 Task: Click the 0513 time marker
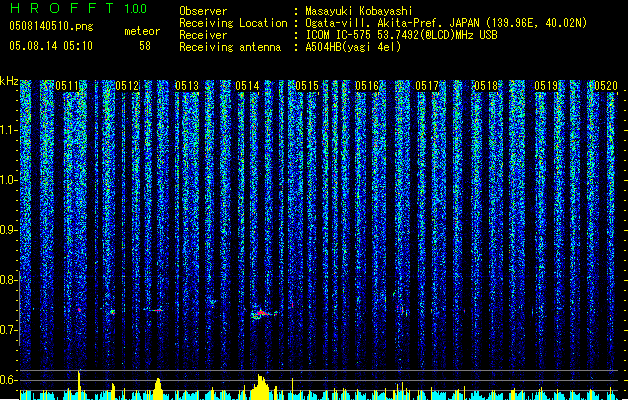(187, 86)
